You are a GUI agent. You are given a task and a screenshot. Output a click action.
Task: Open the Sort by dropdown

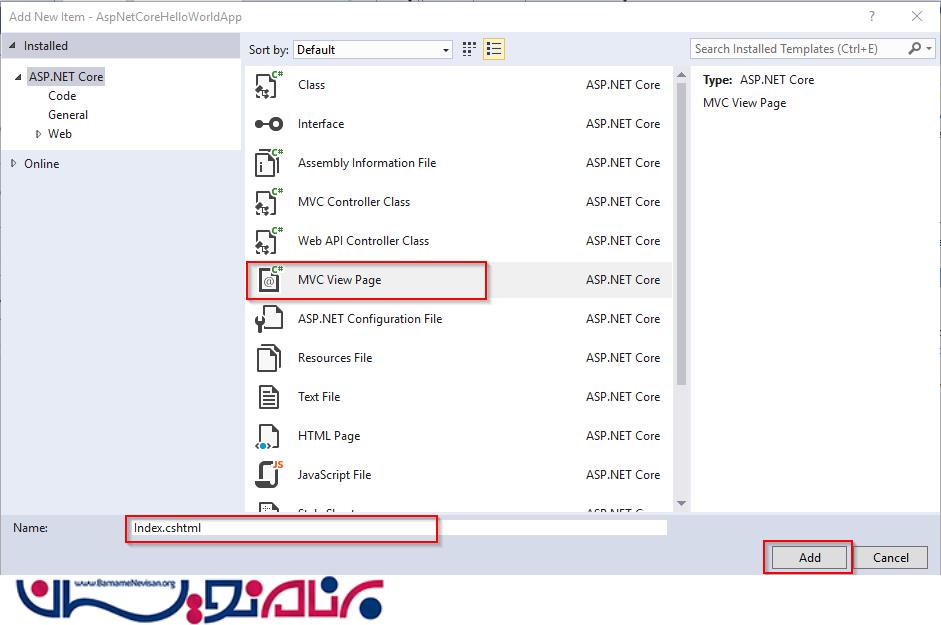pyautogui.click(x=373, y=49)
